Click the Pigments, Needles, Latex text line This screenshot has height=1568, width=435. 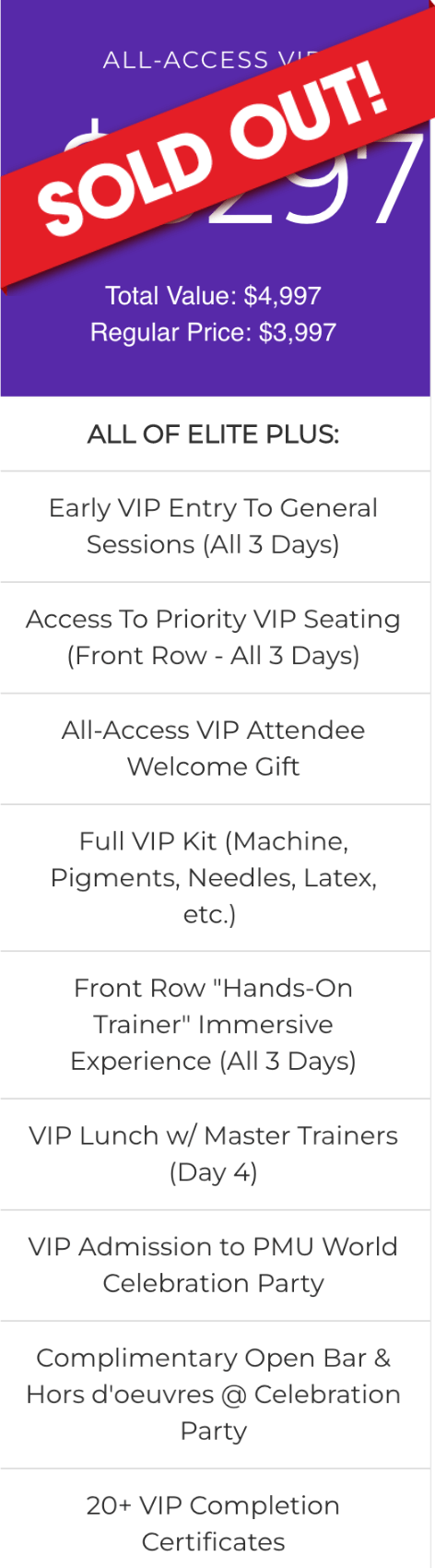(214, 878)
